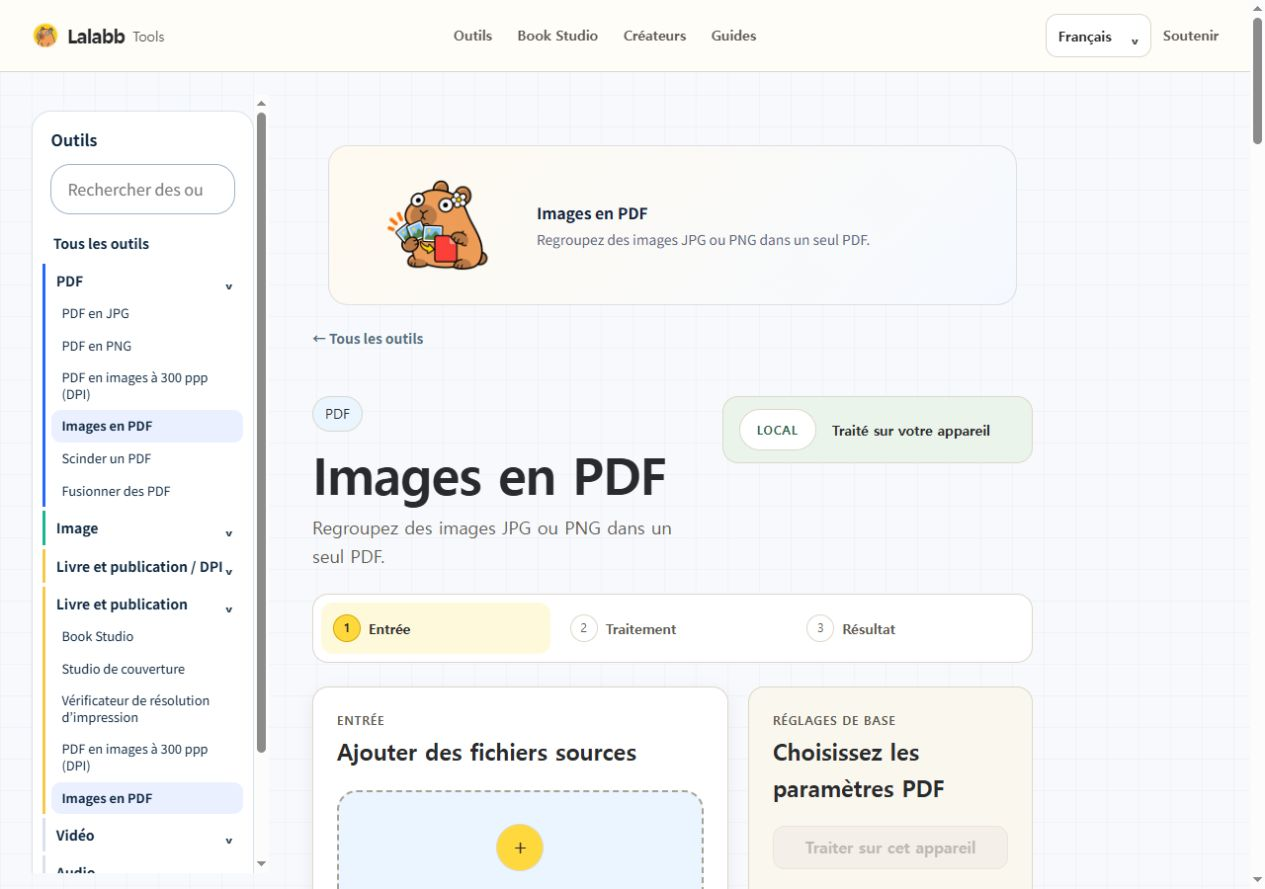
Task: Go to Créateurs in top navigation
Action: (x=654, y=36)
